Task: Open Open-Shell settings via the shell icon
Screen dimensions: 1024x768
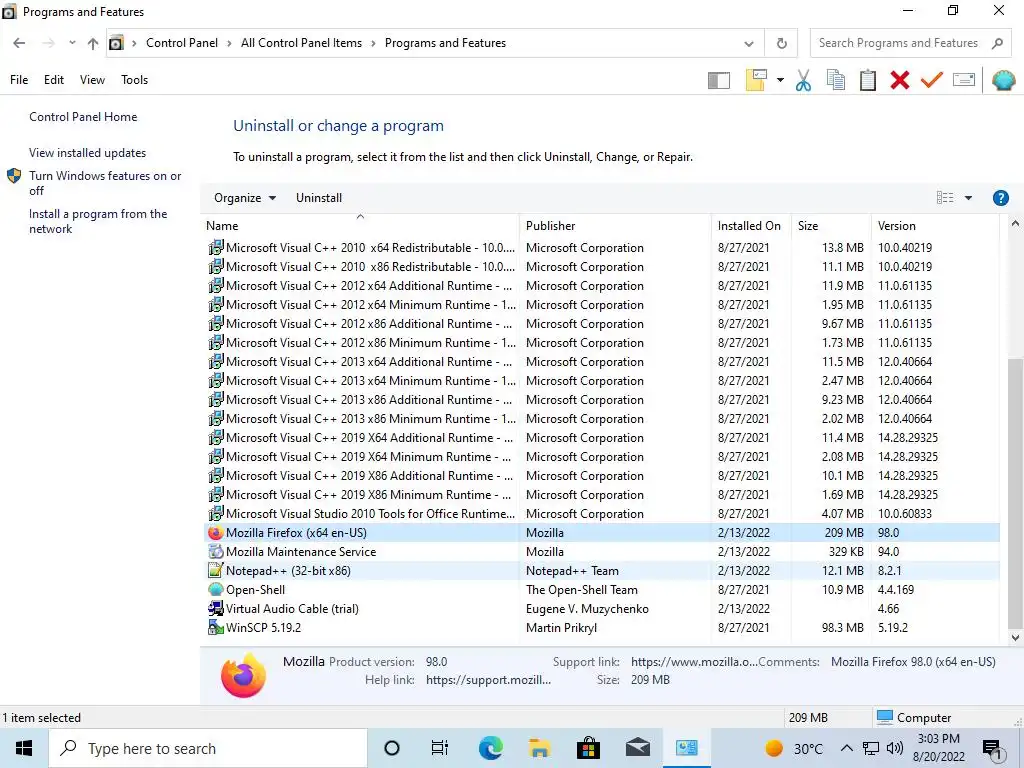Action: pyautogui.click(x=1003, y=80)
